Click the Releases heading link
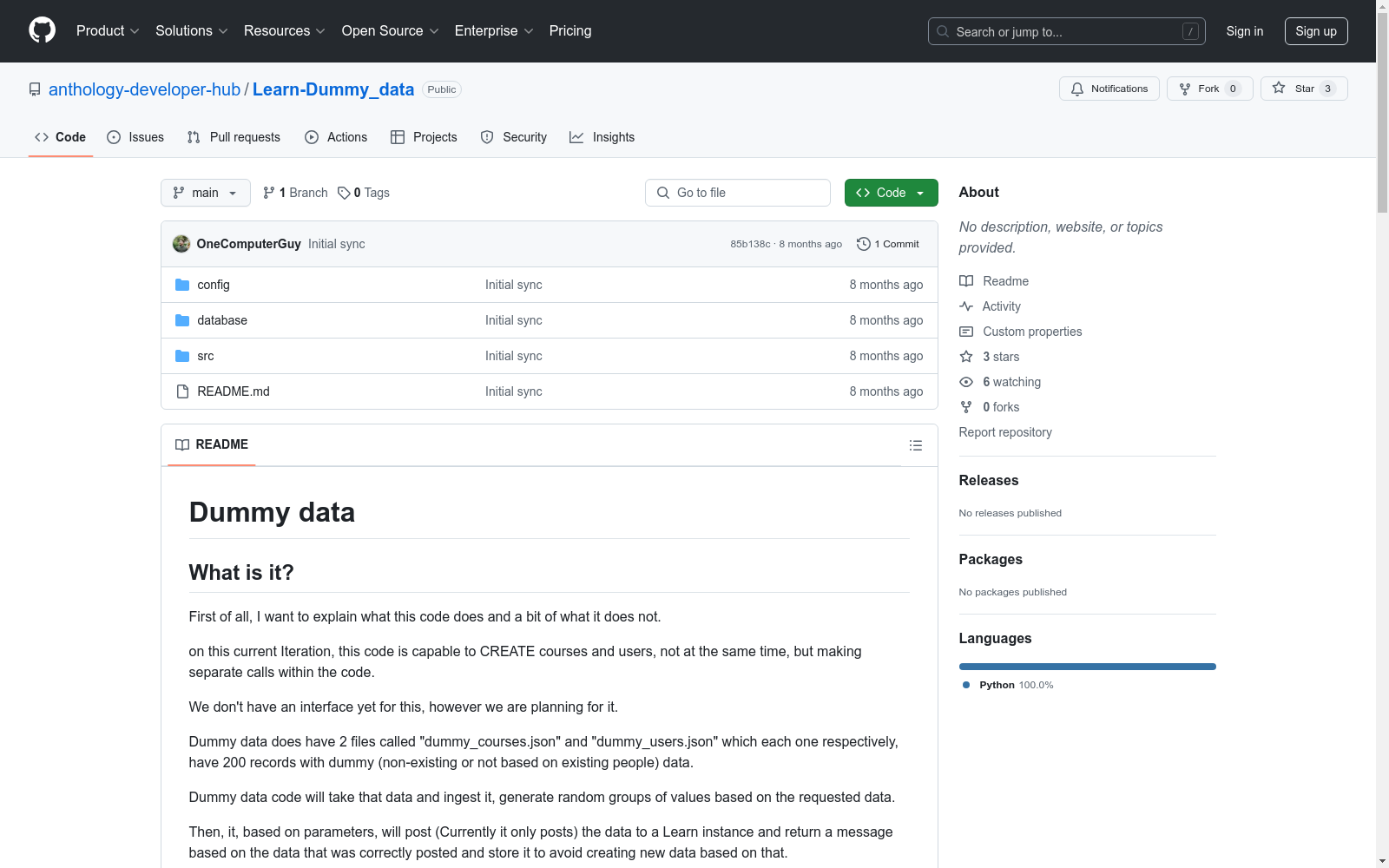 tap(989, 480)
